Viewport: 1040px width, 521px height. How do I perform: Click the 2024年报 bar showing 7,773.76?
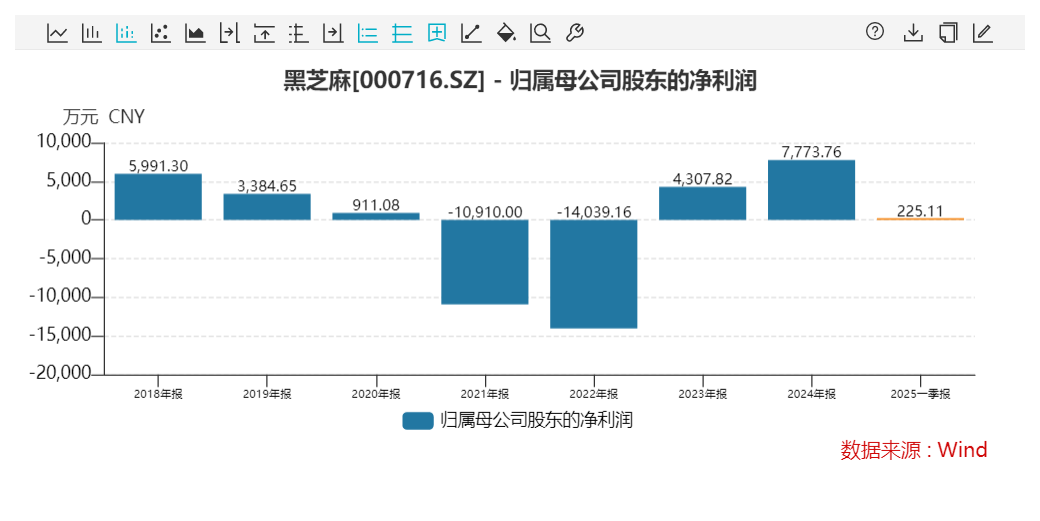(x=811, y=190)
